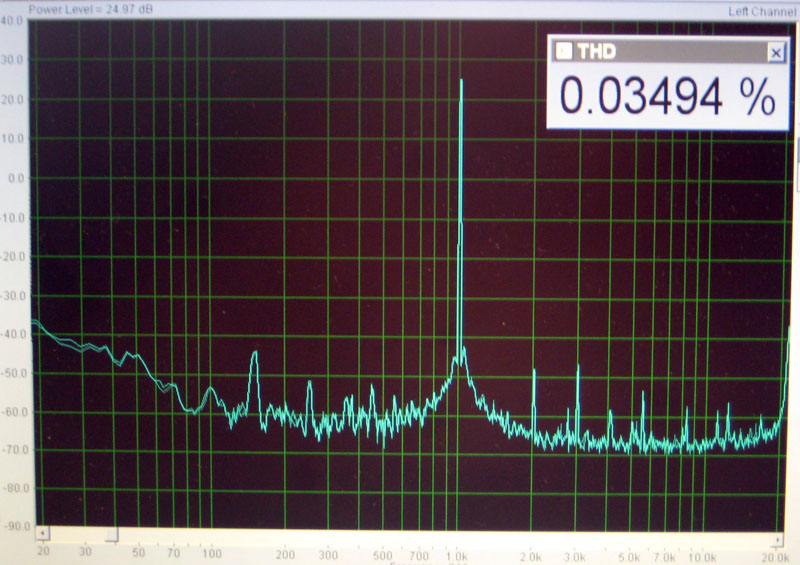Click the horizontal scrollbar thumb
800x565 pixels.
coord(113,535)
